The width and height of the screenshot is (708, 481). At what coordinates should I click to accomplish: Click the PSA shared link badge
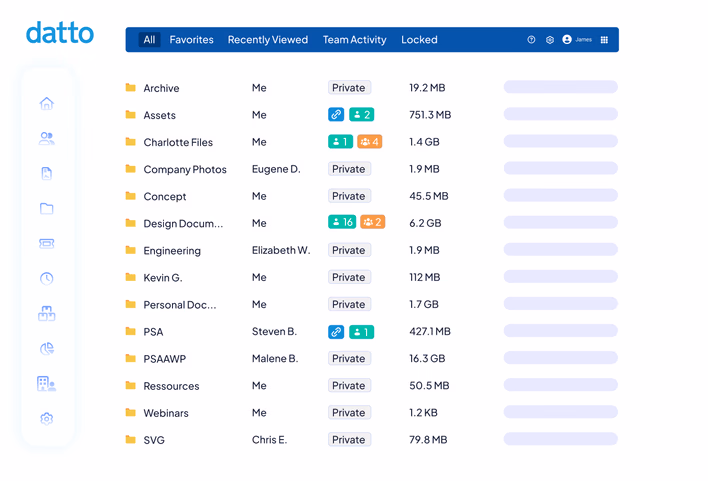click(x=336, y=332)
